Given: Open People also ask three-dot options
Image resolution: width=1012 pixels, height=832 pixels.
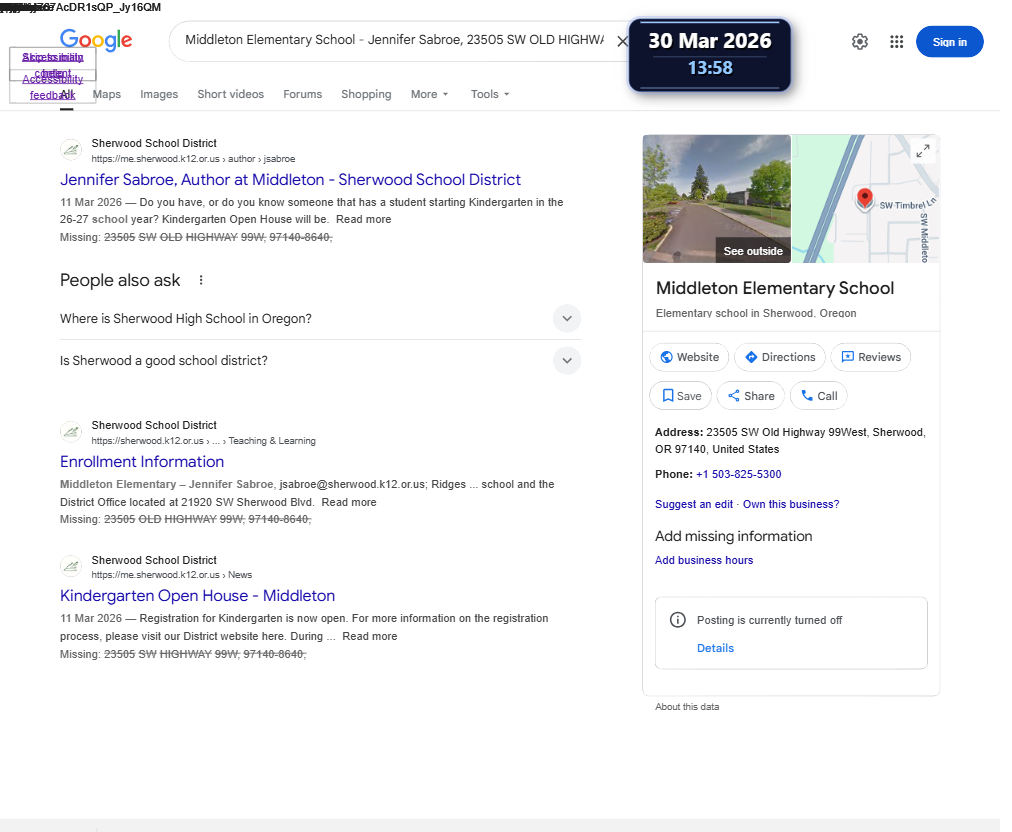Looking at the screenshot, I should (x=201, y=280).
